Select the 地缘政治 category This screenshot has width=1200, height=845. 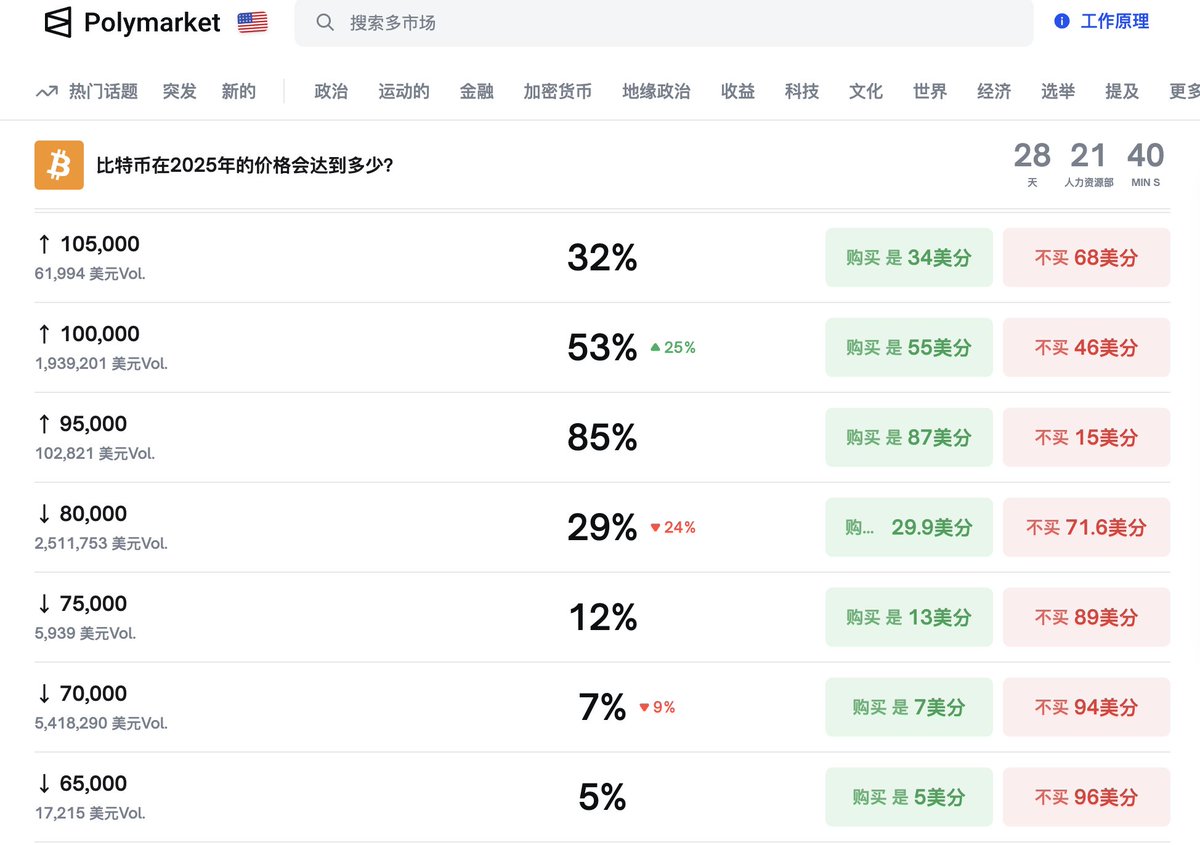(656, 92)
